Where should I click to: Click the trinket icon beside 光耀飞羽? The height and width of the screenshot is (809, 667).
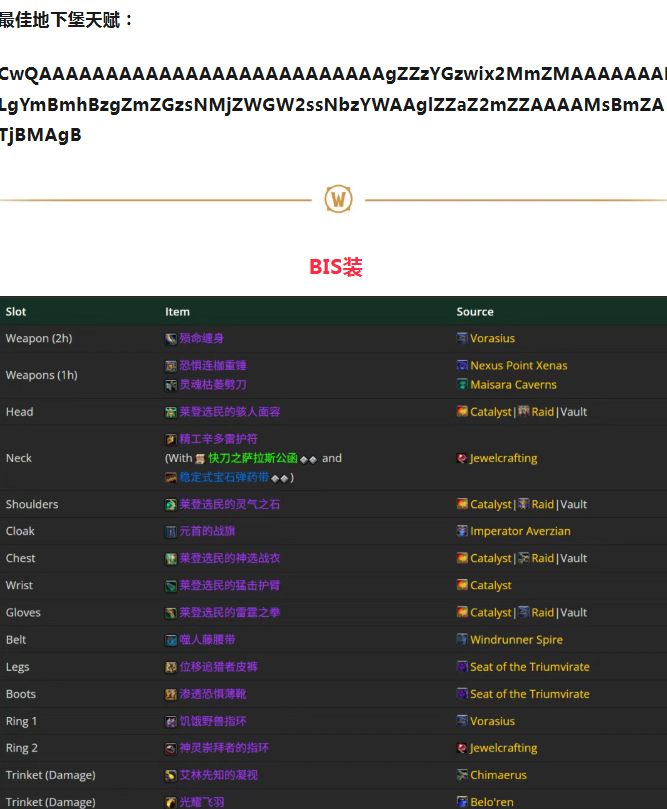(171, 802)
